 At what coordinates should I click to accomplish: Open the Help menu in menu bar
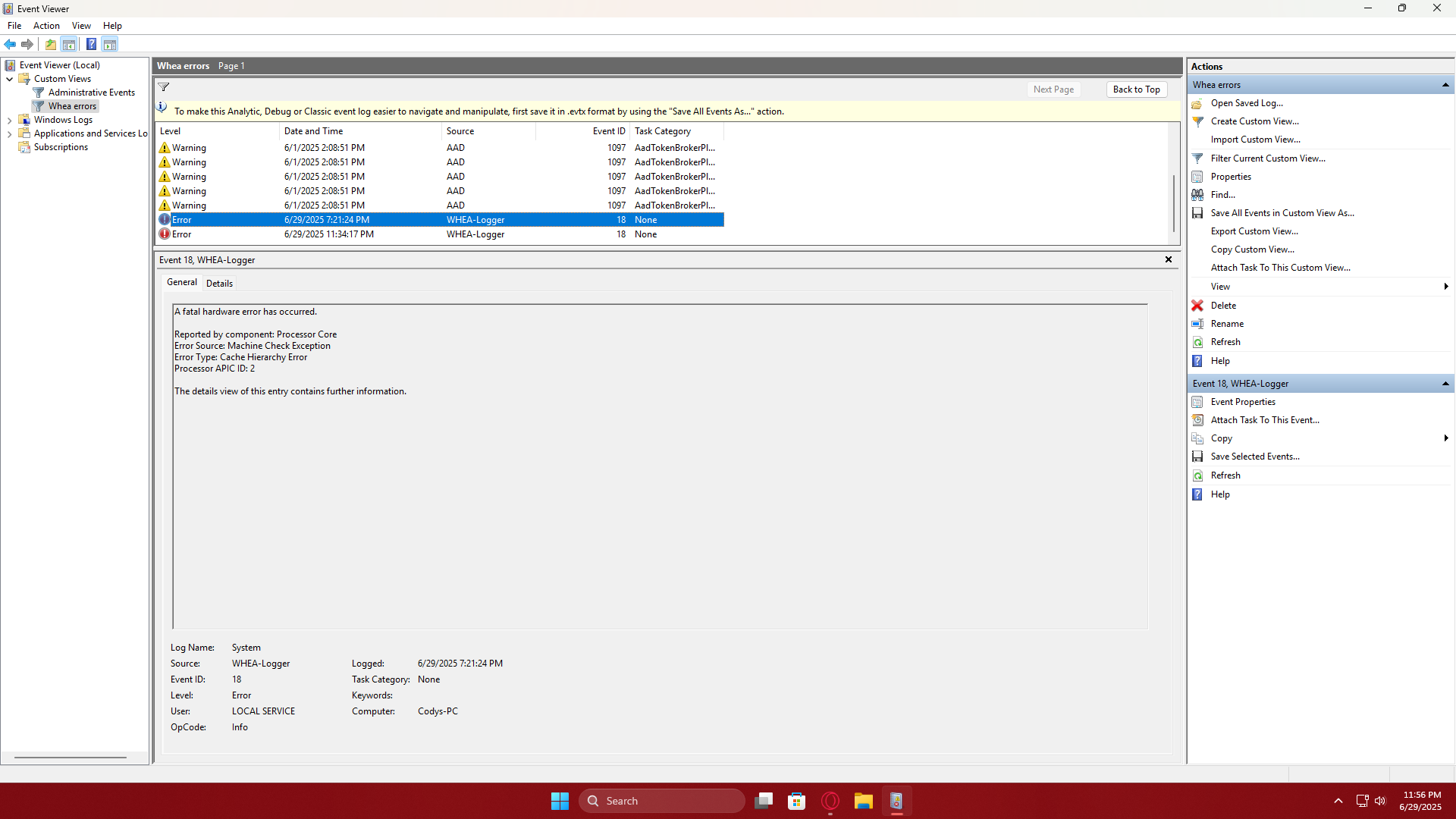tap(112, 26)
